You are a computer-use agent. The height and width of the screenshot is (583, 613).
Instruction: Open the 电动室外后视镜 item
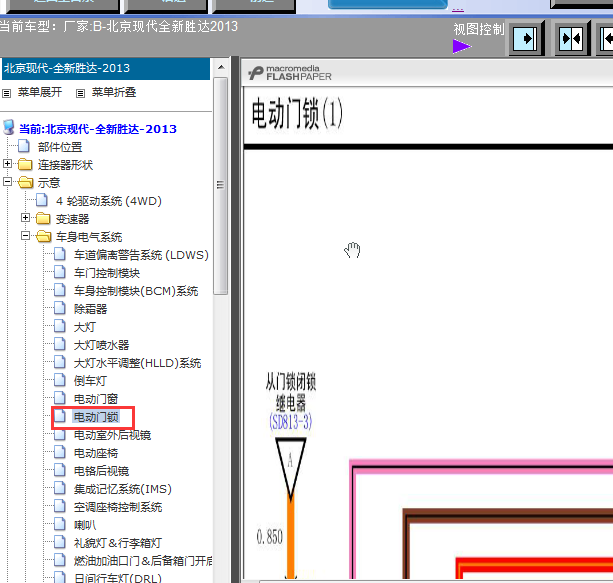(x=112, y=435)
